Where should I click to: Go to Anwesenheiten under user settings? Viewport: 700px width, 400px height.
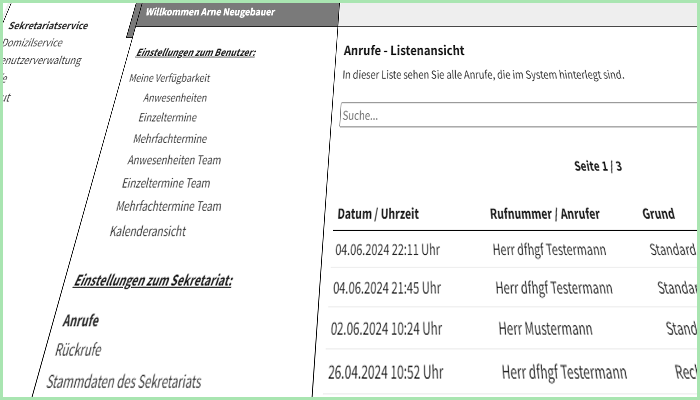175,98
